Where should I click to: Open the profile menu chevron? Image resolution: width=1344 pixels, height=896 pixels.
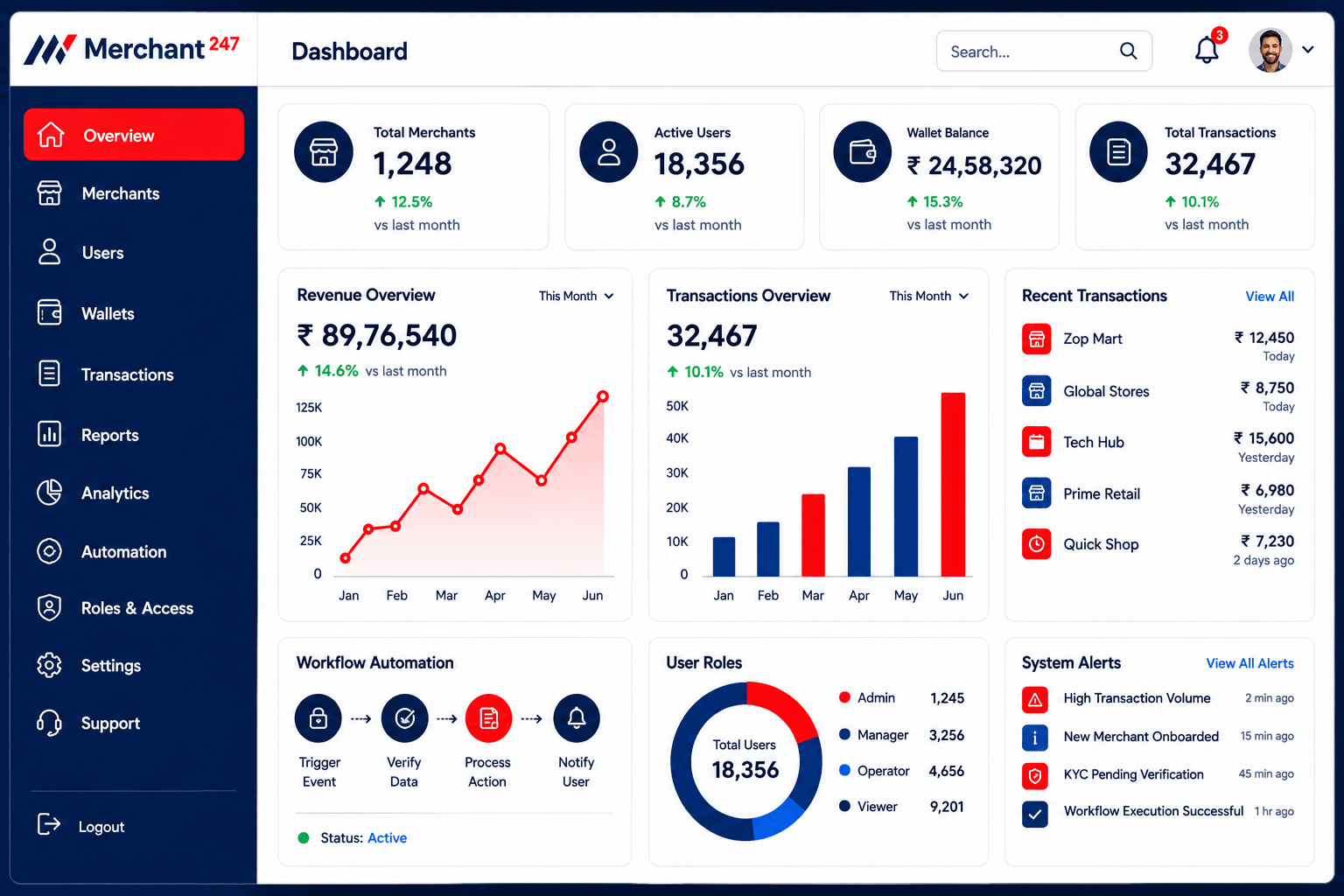(1307, 50)
